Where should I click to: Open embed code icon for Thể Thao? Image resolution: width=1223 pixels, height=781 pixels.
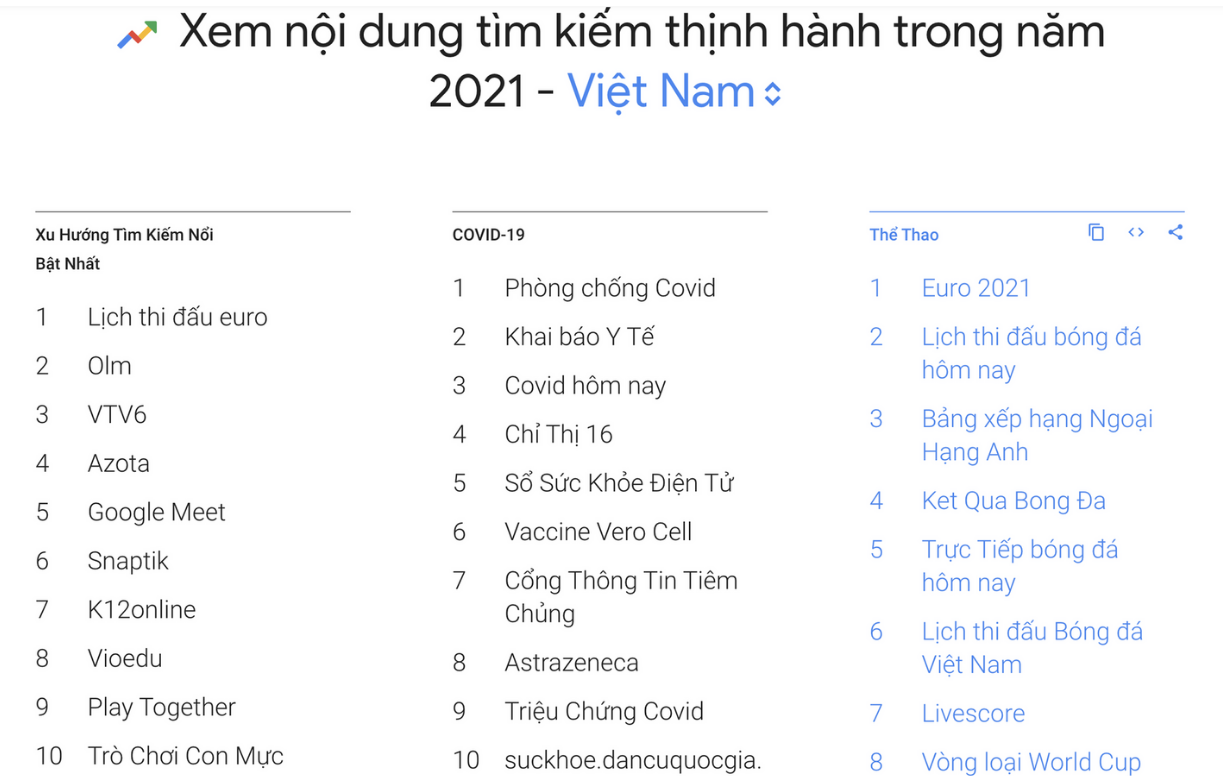coord(1136,233)
